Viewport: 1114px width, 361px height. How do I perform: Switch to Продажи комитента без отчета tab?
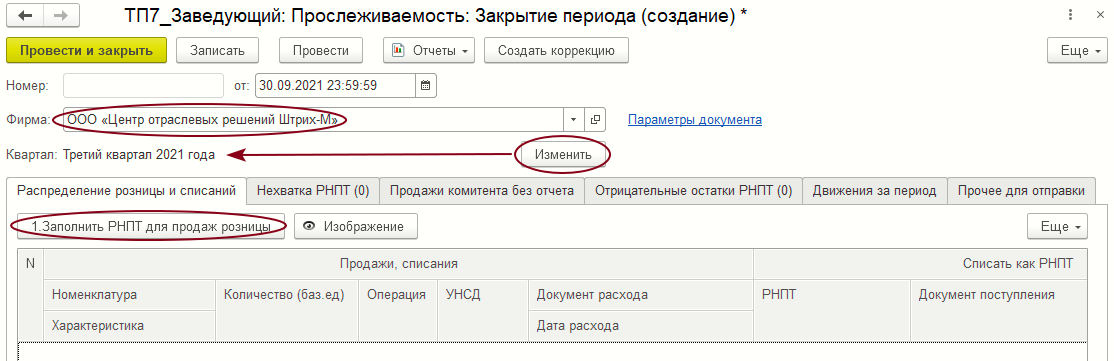point(482,190)
